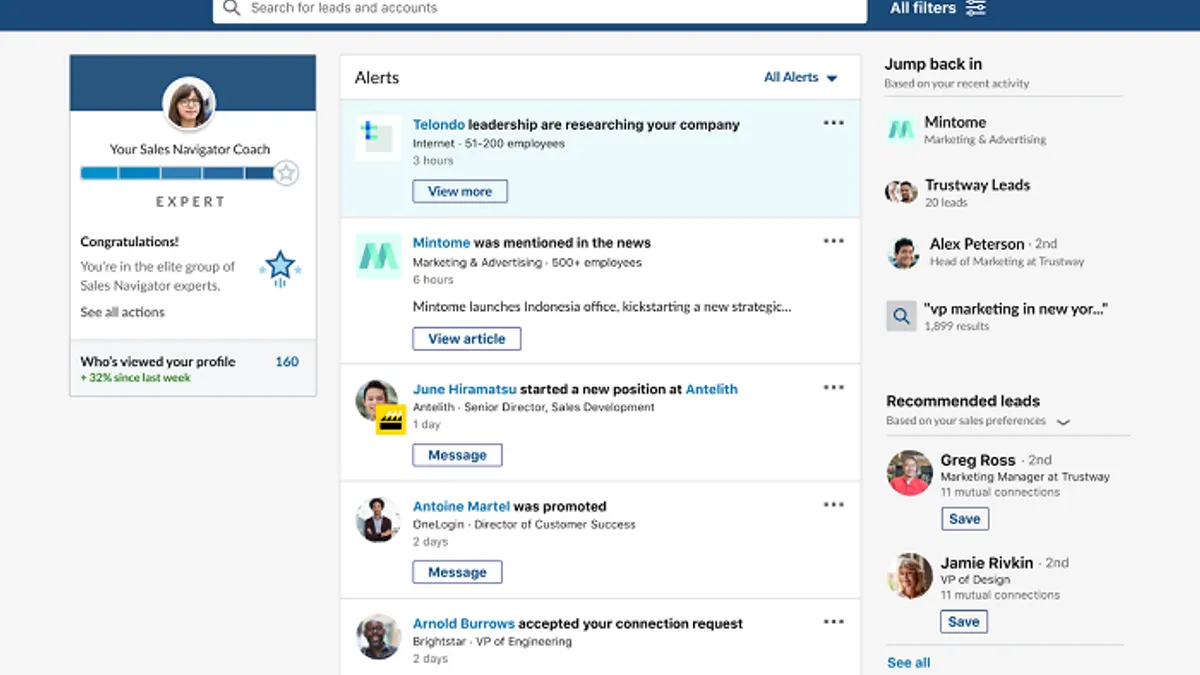
Task: Click the coach level progress bar
Action: [x=178, y=173]
